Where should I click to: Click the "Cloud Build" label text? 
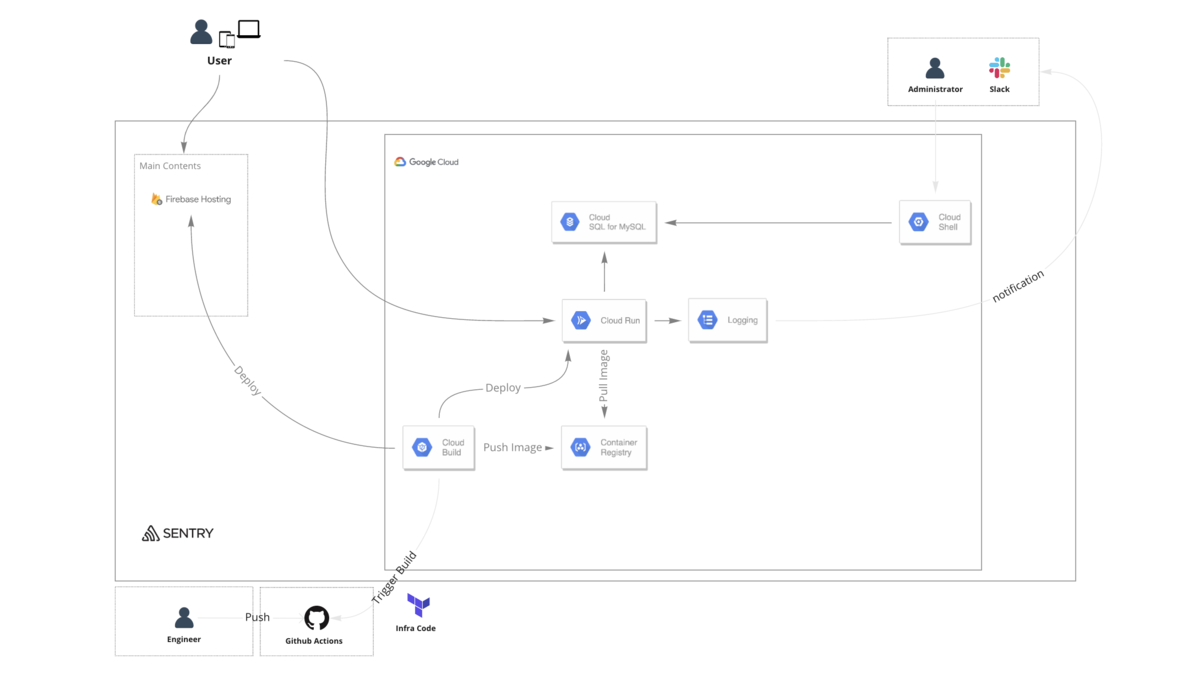point(452,447)
